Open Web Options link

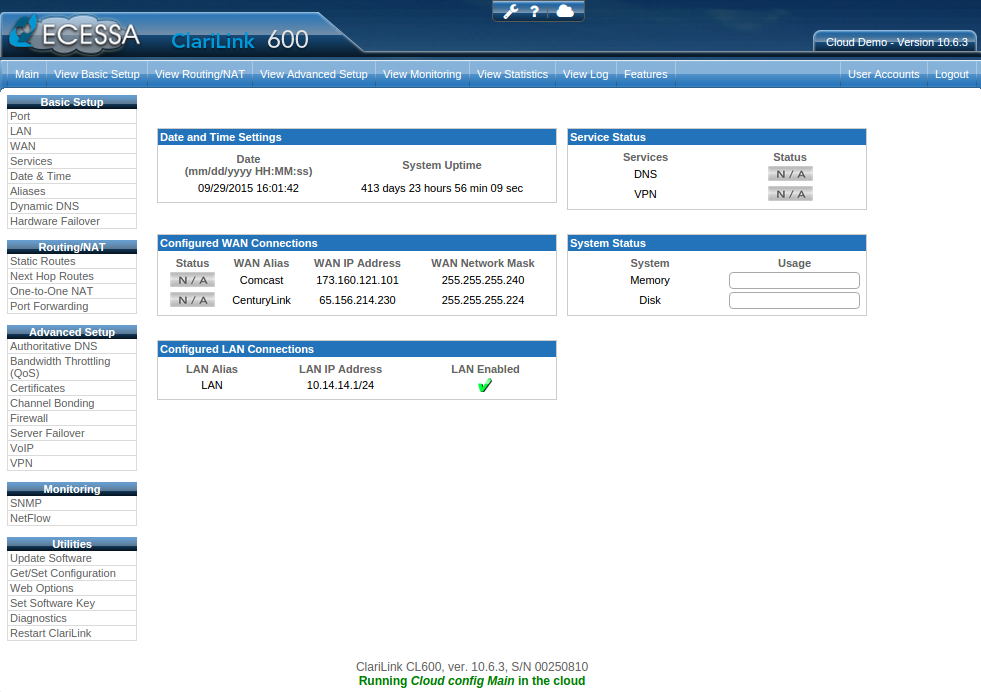pos(72,589)
